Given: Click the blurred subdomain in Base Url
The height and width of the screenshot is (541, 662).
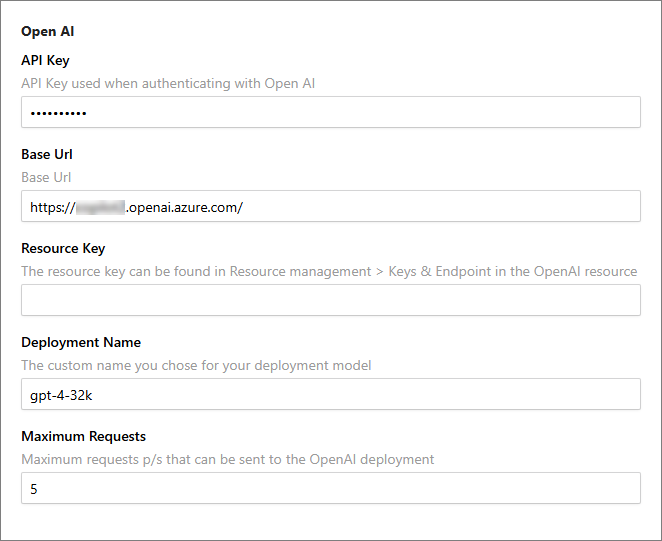Looking at the screenshot, I should coord(100,207).
